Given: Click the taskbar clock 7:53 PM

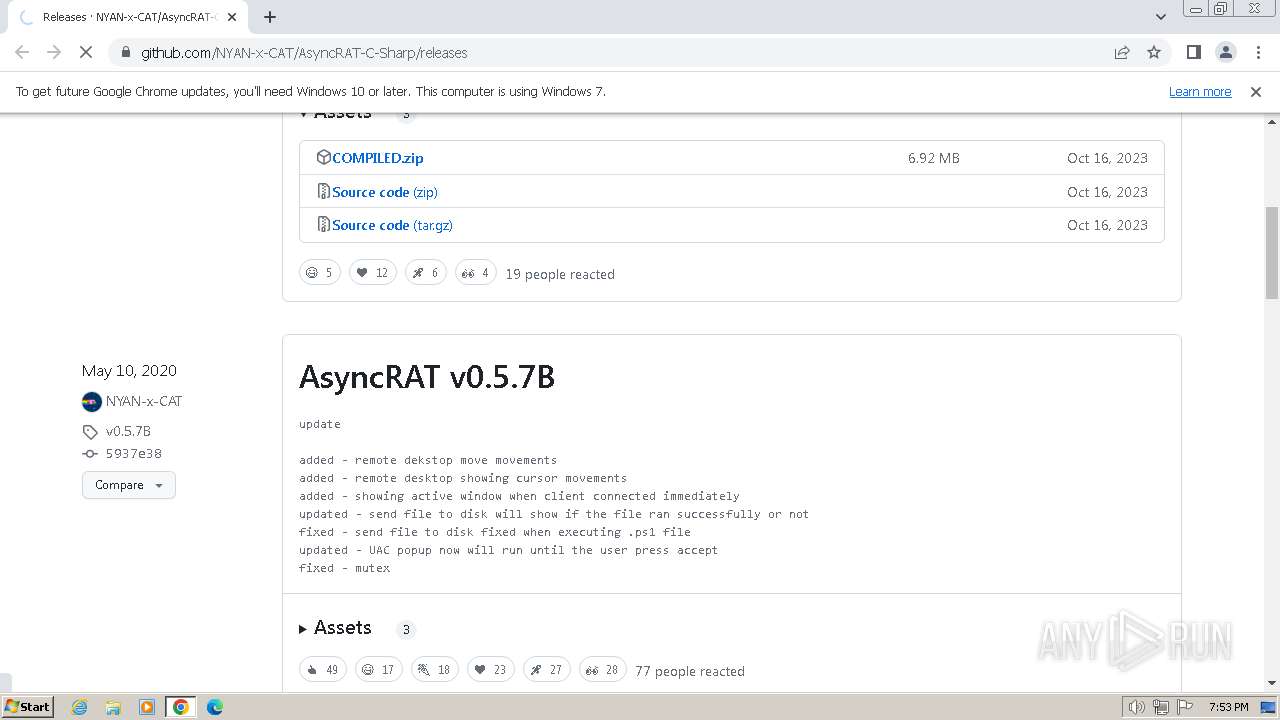Looking at the screenshot, I should pyautogui.click(x=1229, y=707).
